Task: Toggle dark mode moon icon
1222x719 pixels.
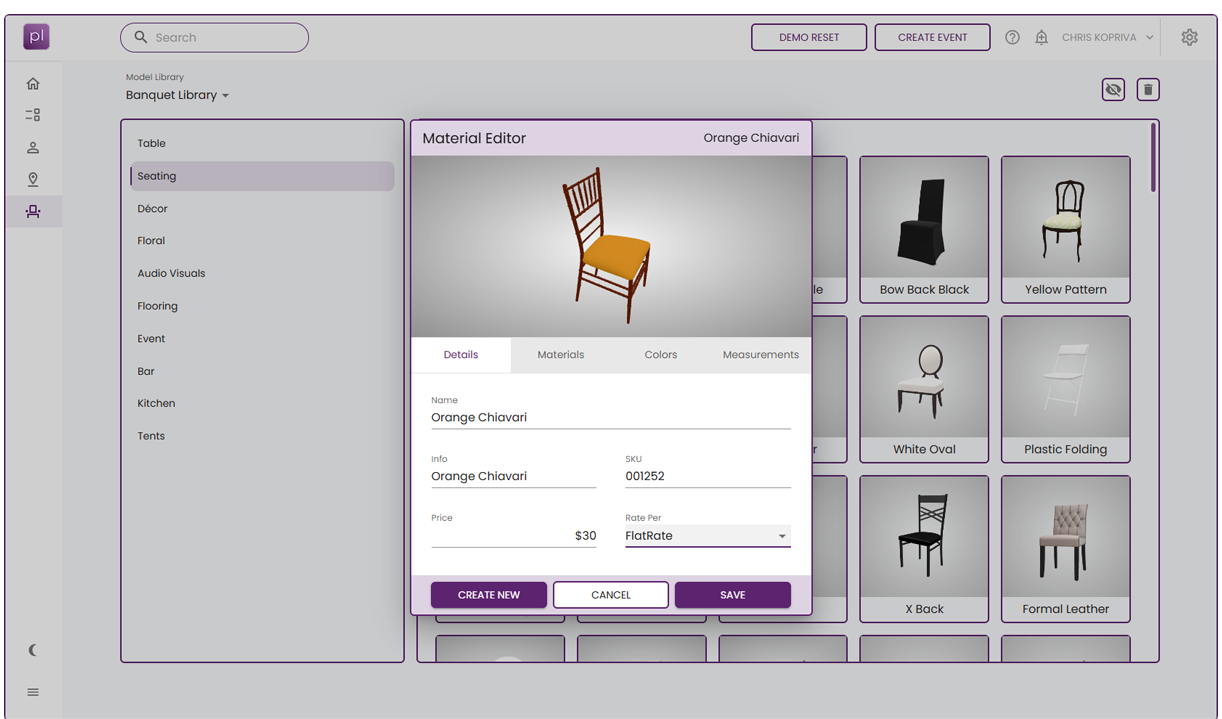Action: [x=33, y=650]
